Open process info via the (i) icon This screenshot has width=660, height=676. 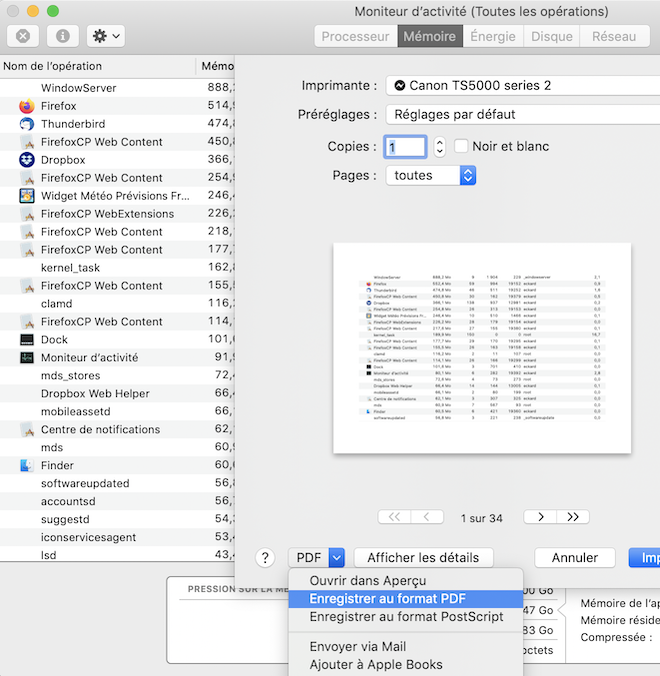click(x=63, y=36)
